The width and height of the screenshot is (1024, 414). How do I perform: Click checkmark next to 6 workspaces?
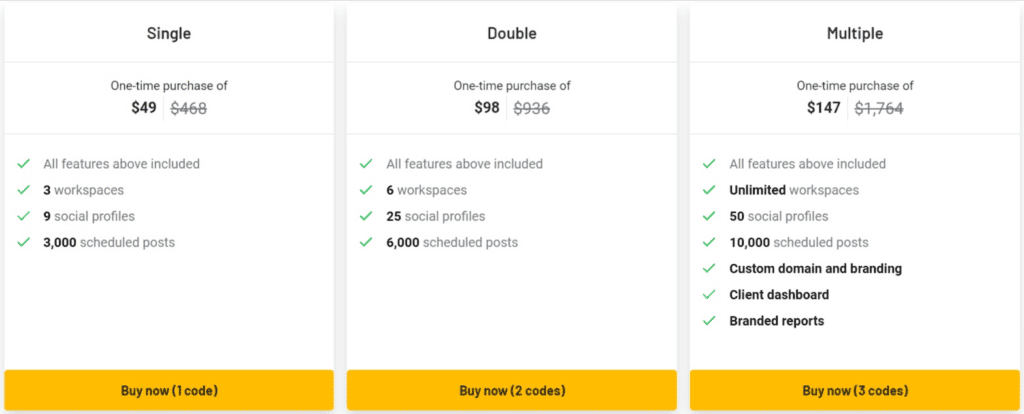[x=366, y=190]
